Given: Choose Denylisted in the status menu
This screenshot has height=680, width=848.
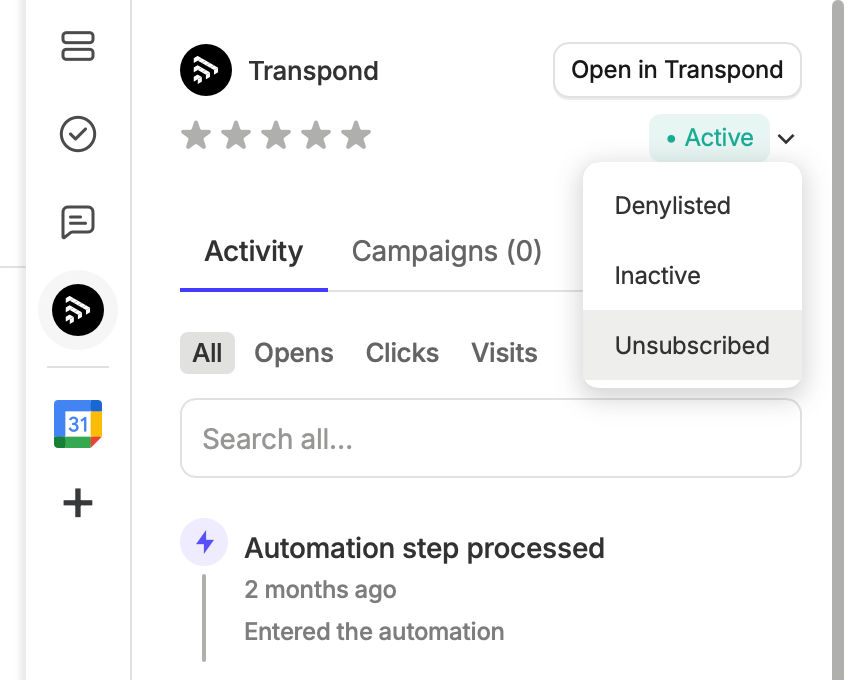Looking at the screenshot, I should pyautogui.click(x=672, y=205).
